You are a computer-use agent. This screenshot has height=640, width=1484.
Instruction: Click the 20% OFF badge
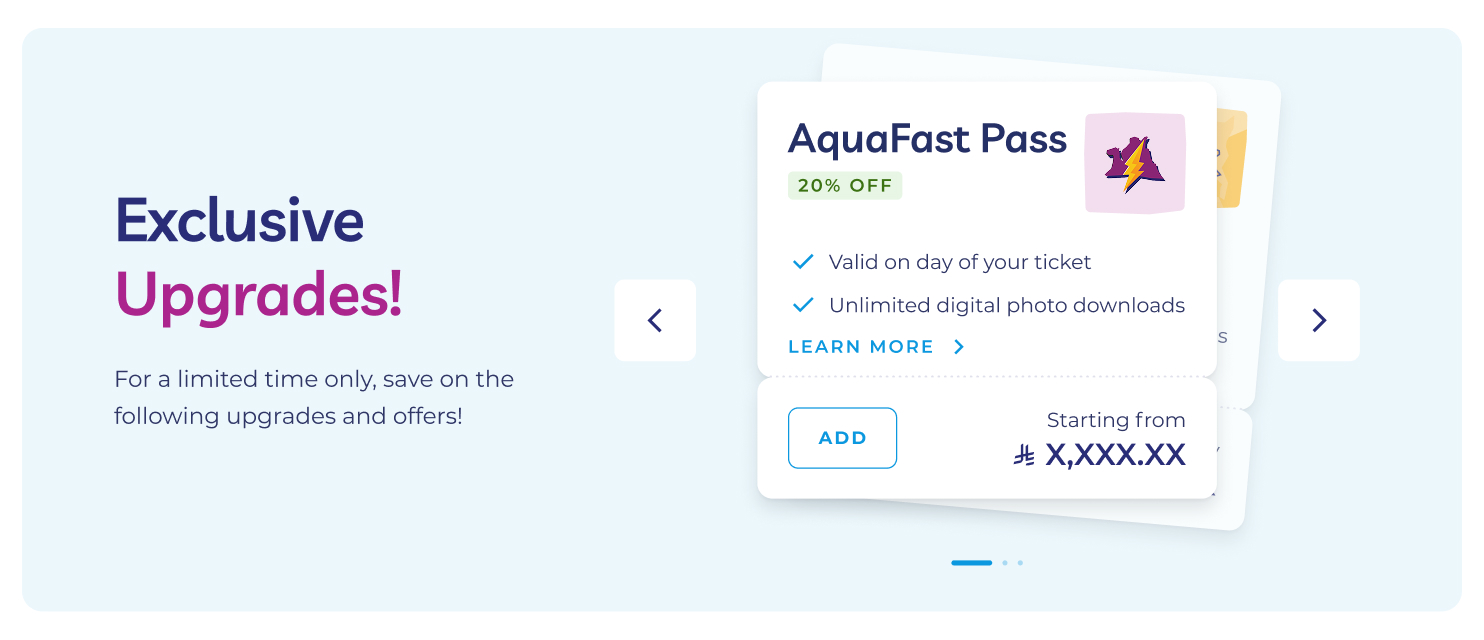[845, 186]
